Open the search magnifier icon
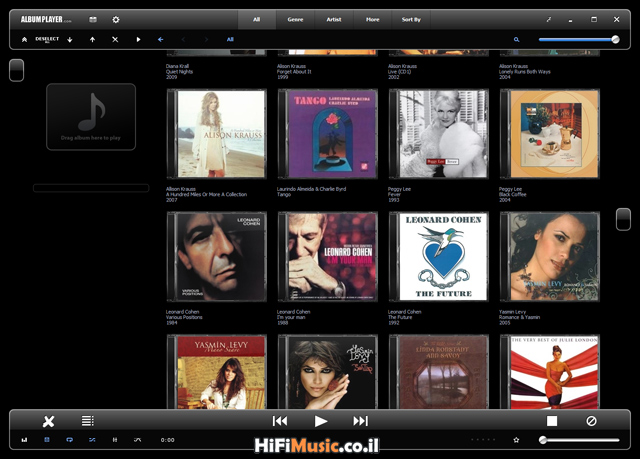 [516, 40]
